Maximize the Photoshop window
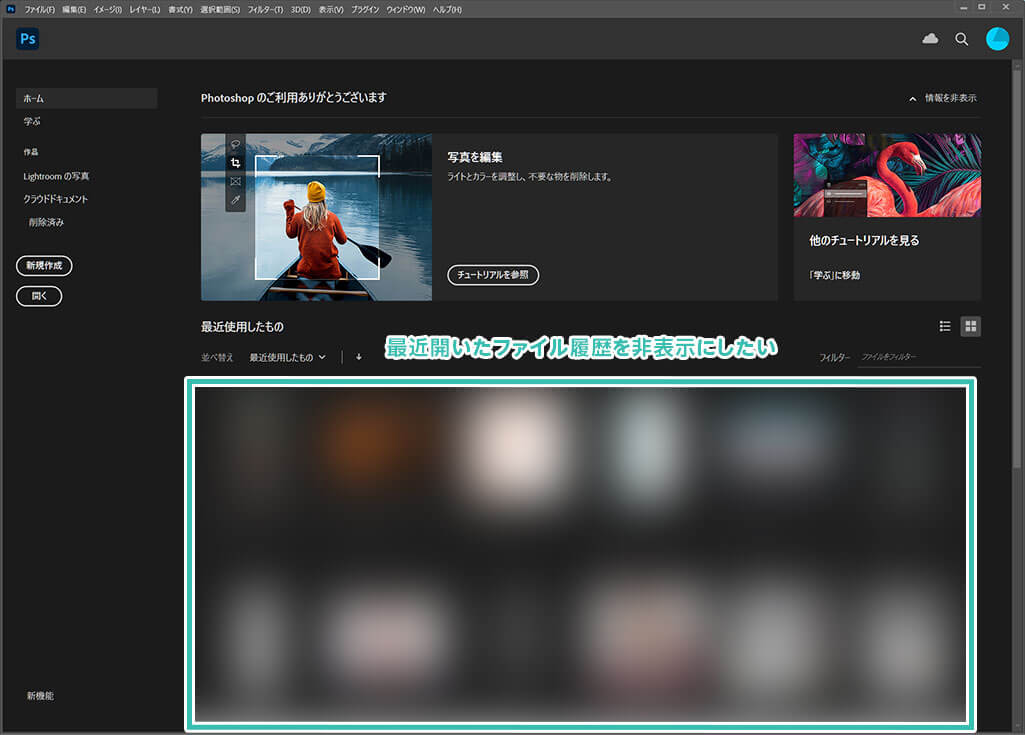 [x=982, y=8]
